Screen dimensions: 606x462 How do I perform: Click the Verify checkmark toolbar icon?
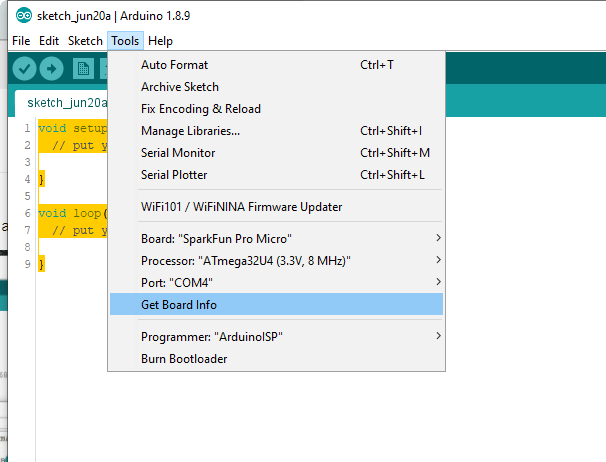(24, 69)
